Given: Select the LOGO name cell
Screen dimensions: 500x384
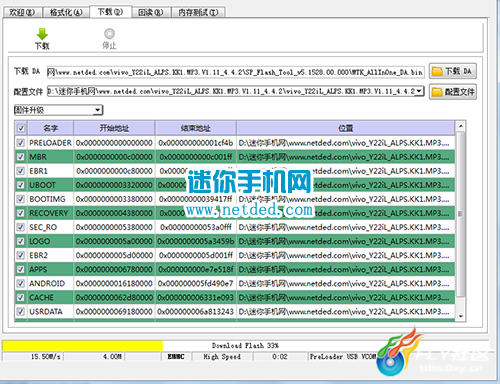Looking at the screenshot, I should (x=50, y=241).
